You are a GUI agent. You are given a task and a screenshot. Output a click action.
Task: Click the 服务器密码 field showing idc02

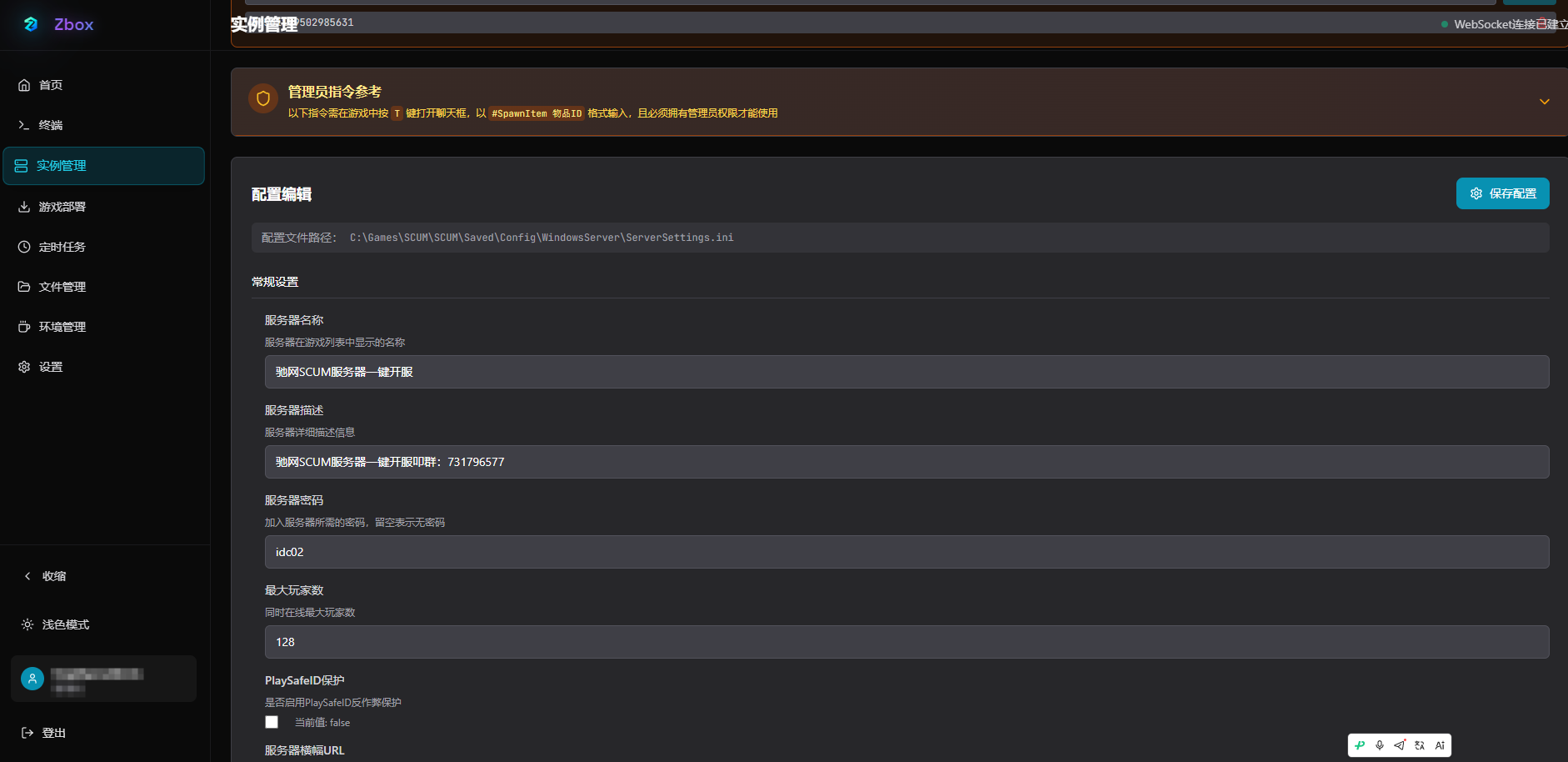[906, 552]
